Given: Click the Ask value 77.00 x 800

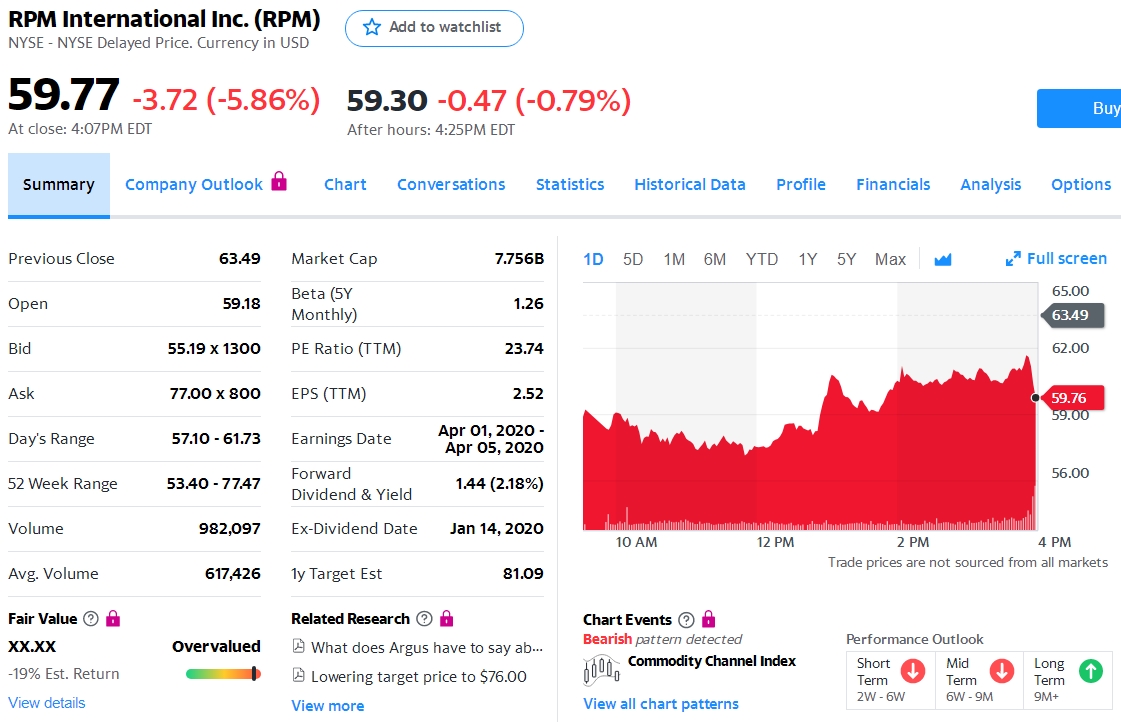Looking at the screenshot, I should 215,394.
